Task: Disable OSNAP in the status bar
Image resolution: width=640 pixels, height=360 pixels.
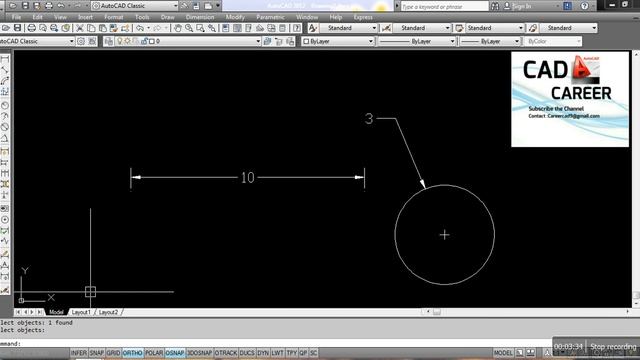Action: 175,353
